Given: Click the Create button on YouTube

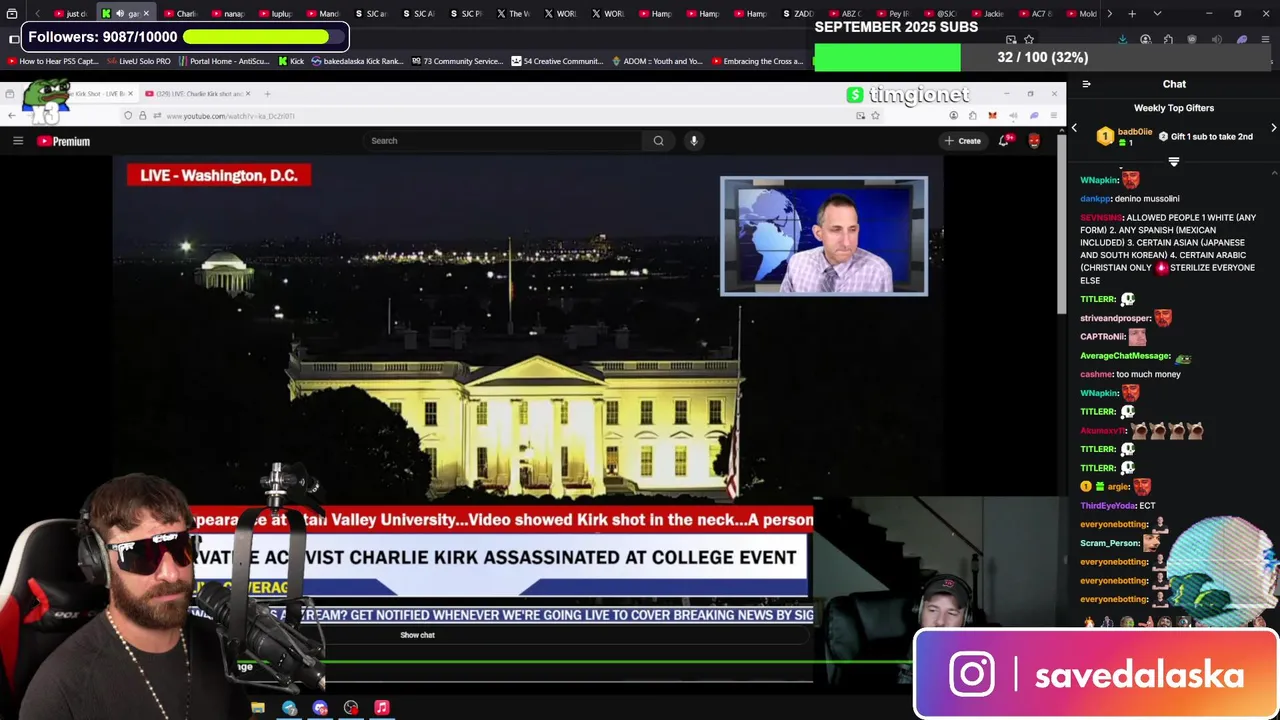Looking at the screenshot, I should point(962,141).
